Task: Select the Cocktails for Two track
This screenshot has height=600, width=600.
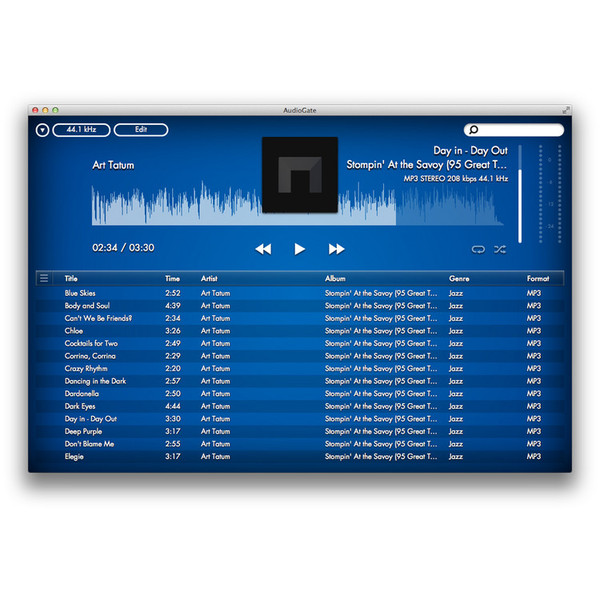Action: coord(300,343)
